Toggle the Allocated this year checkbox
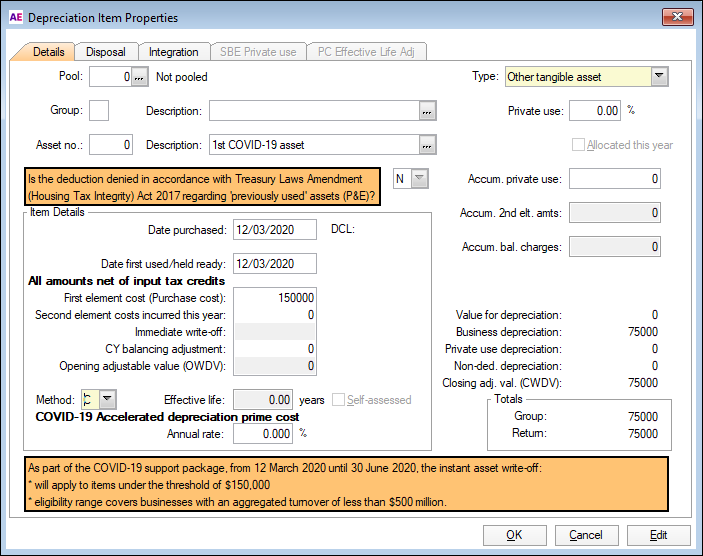The height and width of the screenshot is (556, 703). [x=578, y=145]
